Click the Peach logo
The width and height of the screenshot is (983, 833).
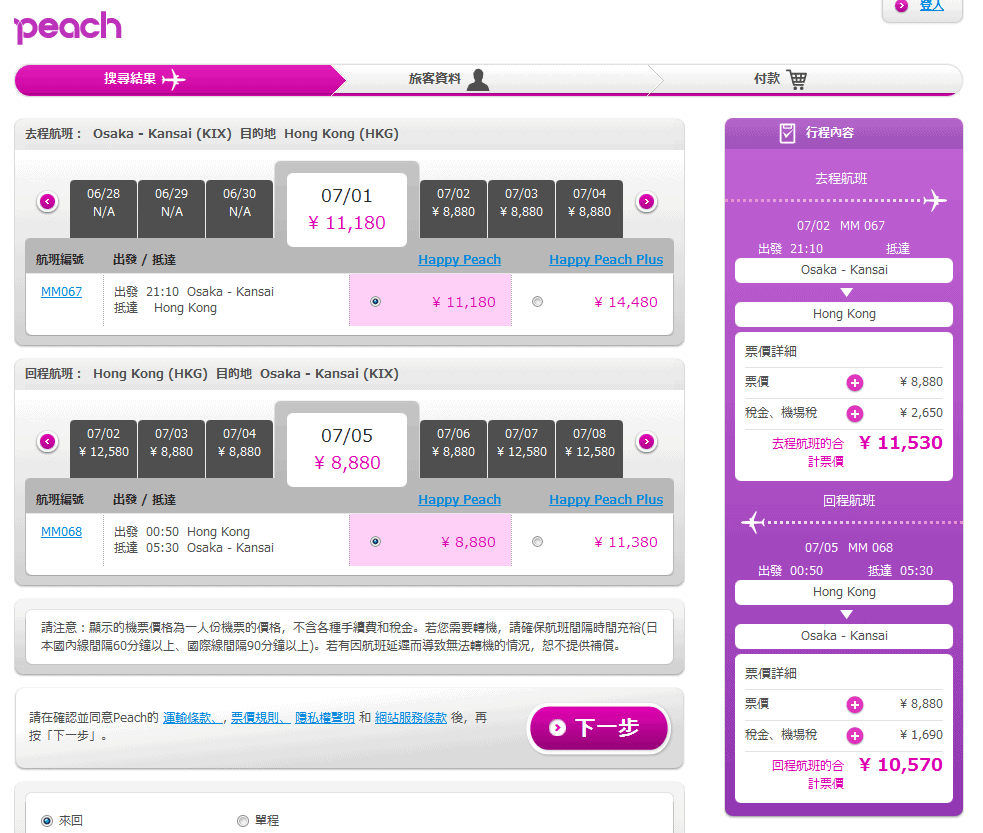coord(68,27)
